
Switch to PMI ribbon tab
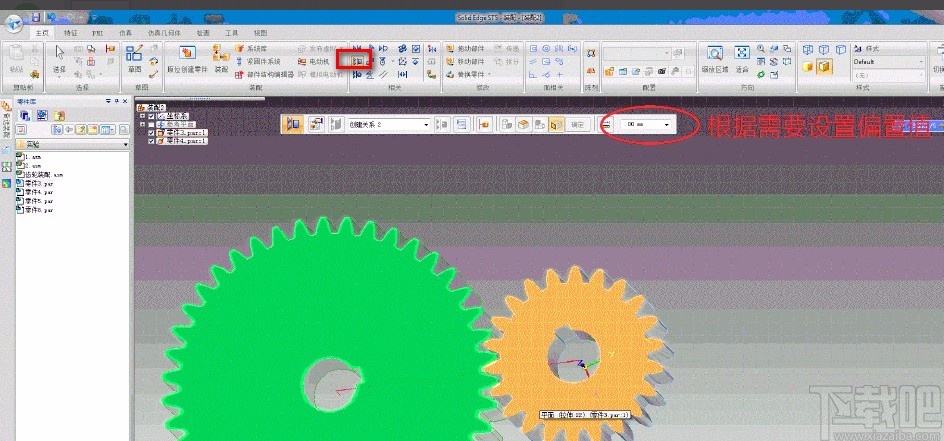[98, 33]
